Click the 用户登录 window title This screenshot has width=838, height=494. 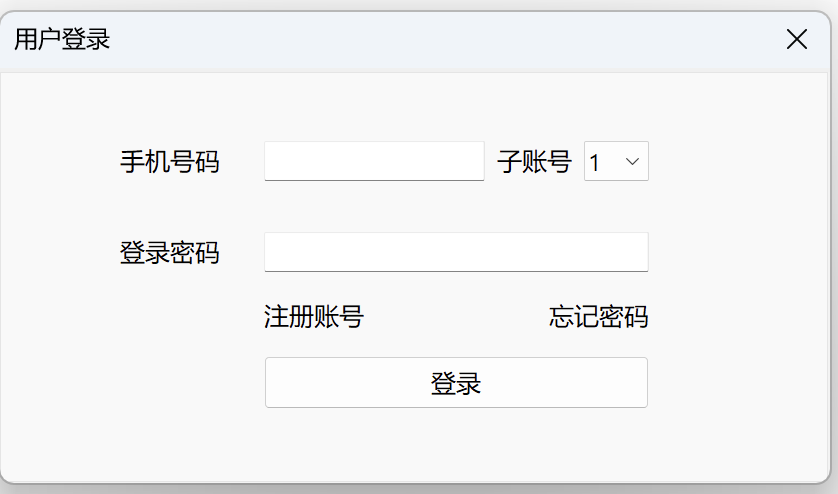[62, 40]
